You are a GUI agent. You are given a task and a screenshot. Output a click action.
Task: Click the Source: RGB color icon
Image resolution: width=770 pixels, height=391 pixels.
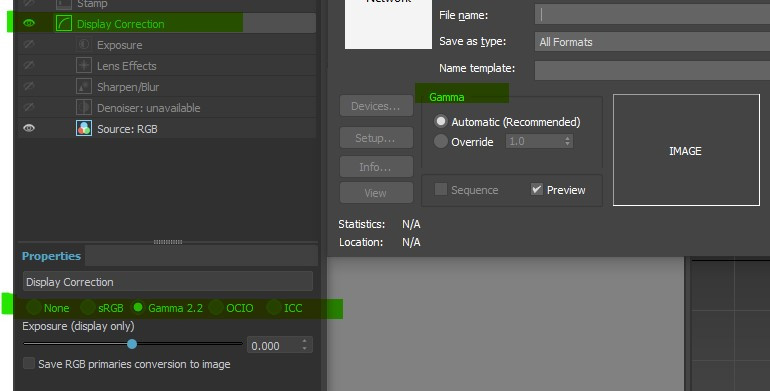[84, 128]
